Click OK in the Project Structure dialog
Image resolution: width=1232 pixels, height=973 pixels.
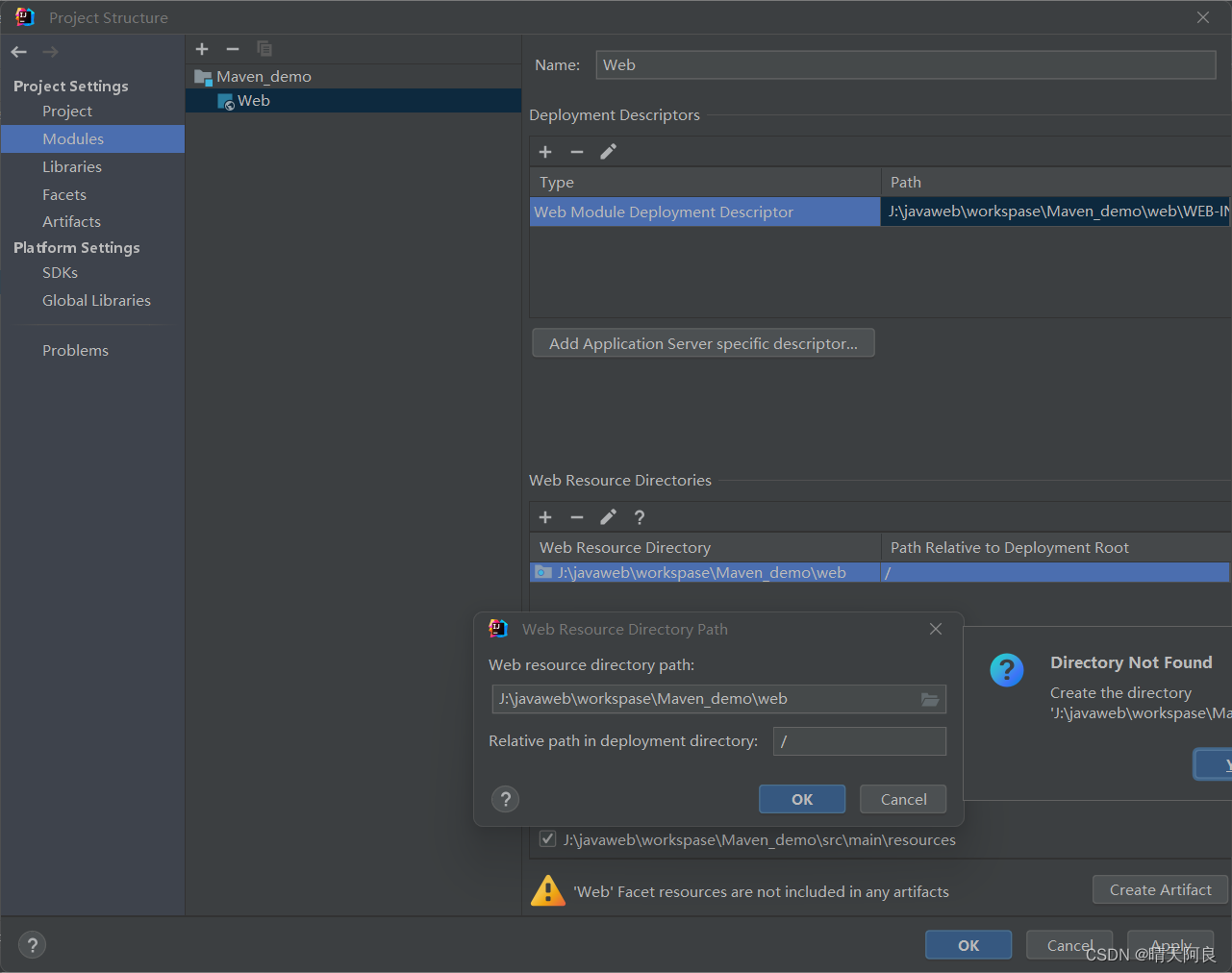[x=968, y=945]
